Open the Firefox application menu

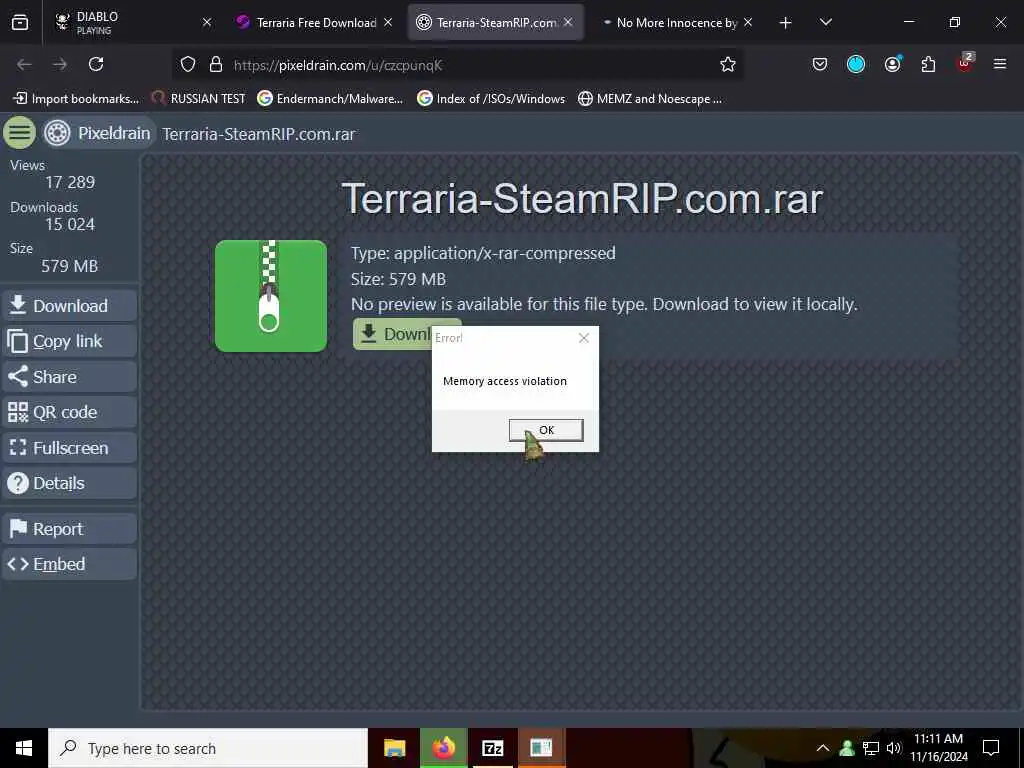[1000, 64]
